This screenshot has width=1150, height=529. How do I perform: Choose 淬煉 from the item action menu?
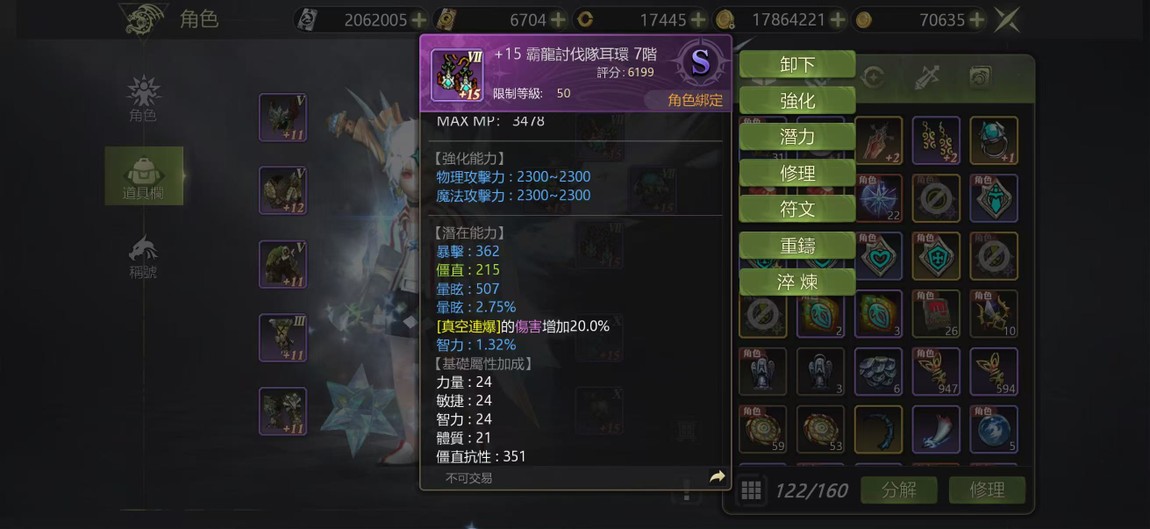click(x=797, y=282)
